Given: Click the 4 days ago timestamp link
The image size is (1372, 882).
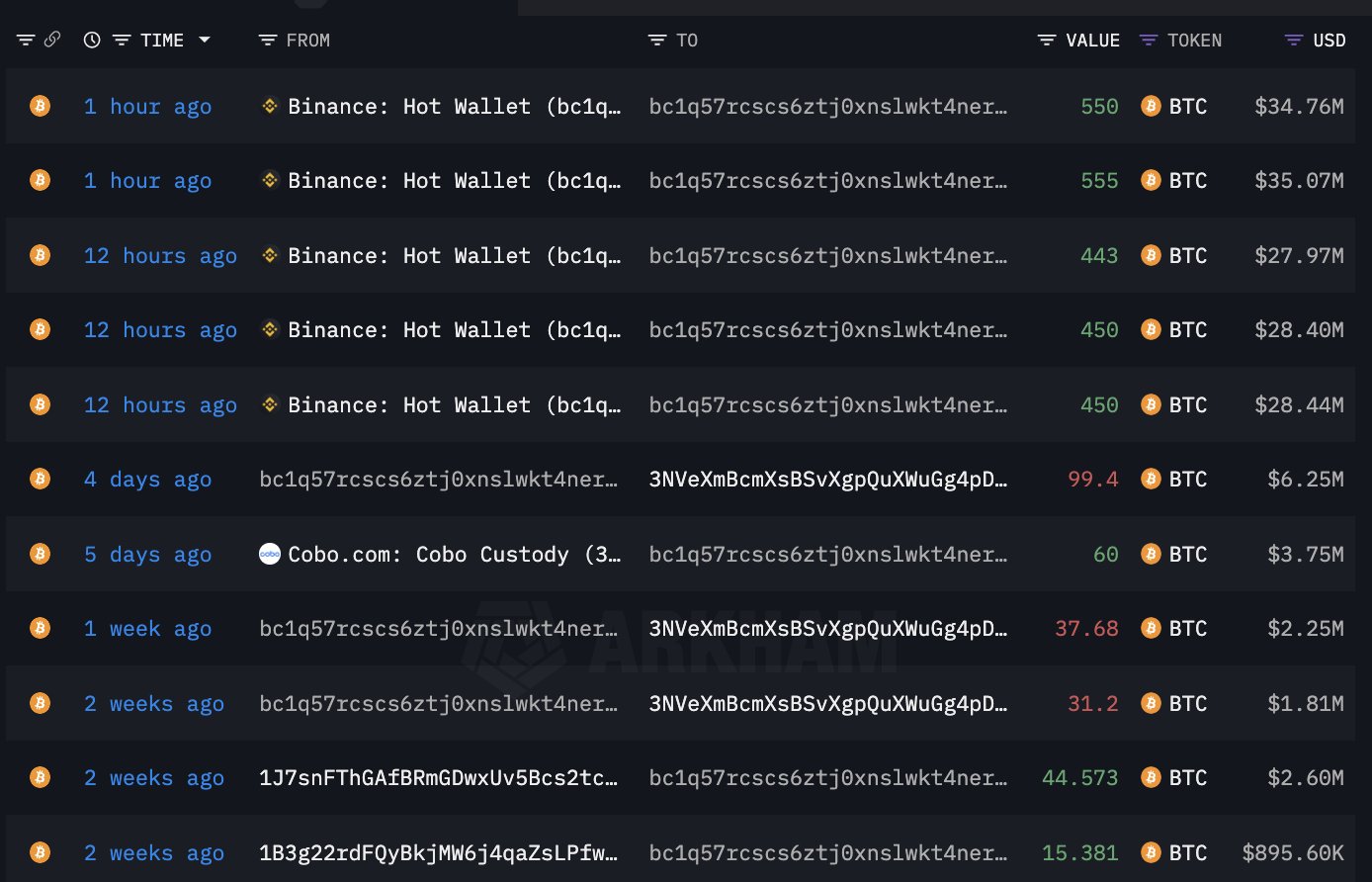Looking at the screenshot, I should [147, 479].
